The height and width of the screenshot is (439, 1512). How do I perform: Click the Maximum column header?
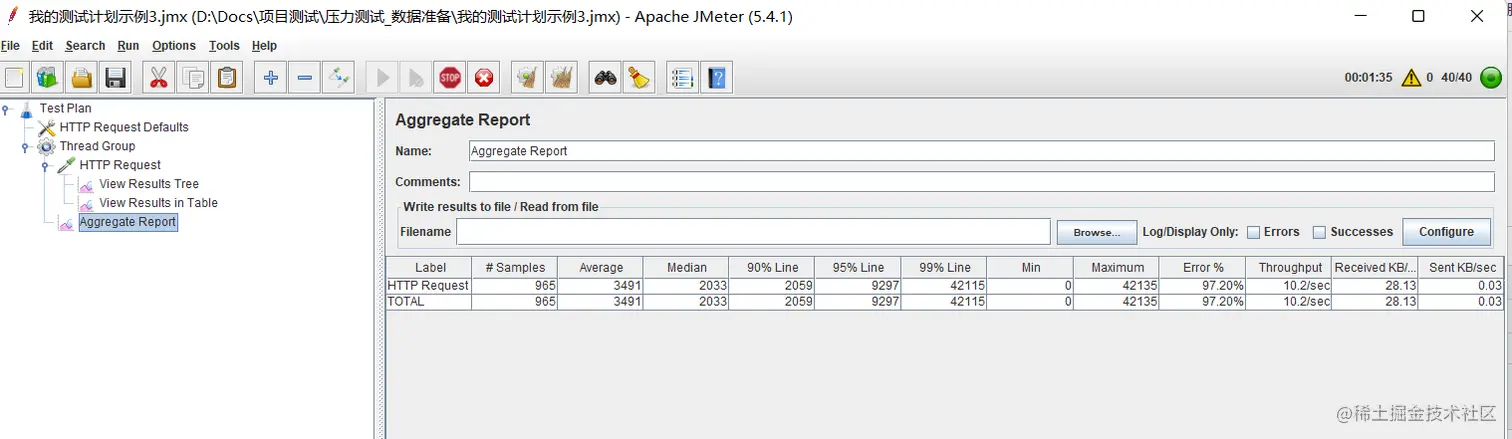pos(1116,267)
